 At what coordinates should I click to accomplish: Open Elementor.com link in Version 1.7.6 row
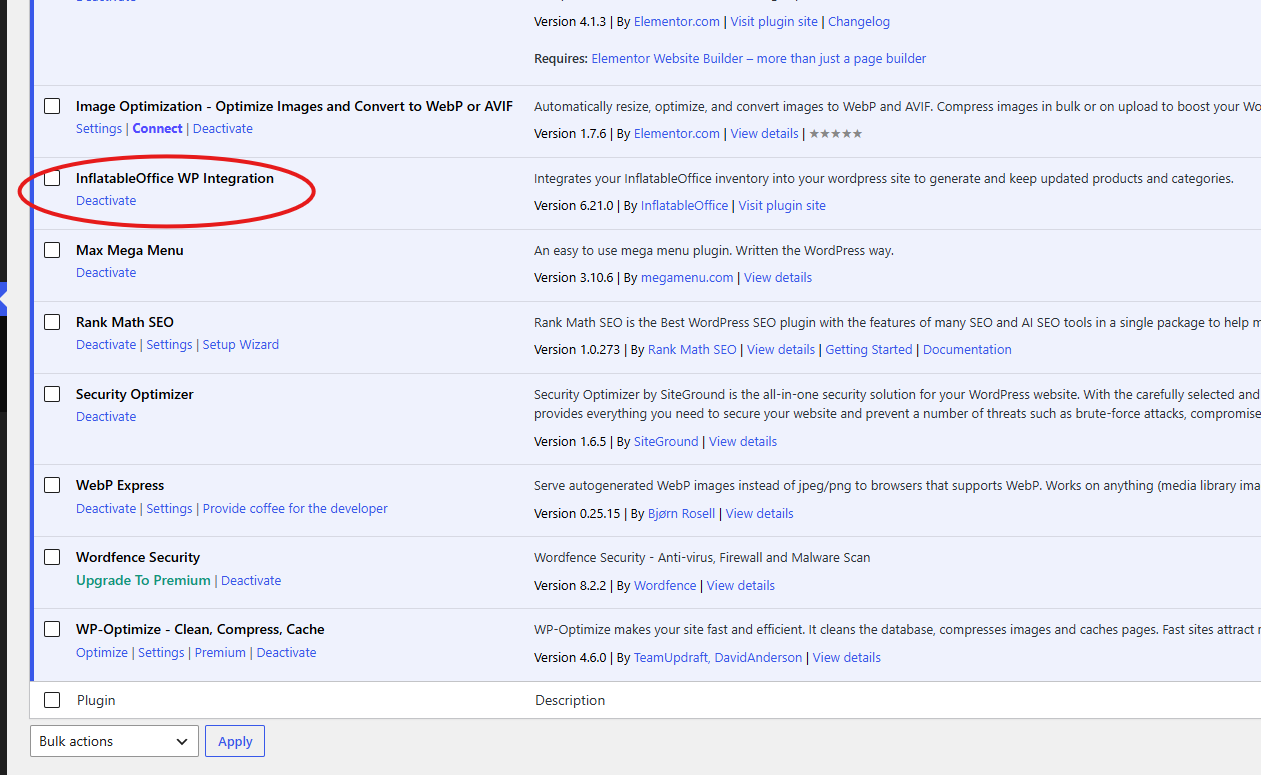[x=677, y=133]
